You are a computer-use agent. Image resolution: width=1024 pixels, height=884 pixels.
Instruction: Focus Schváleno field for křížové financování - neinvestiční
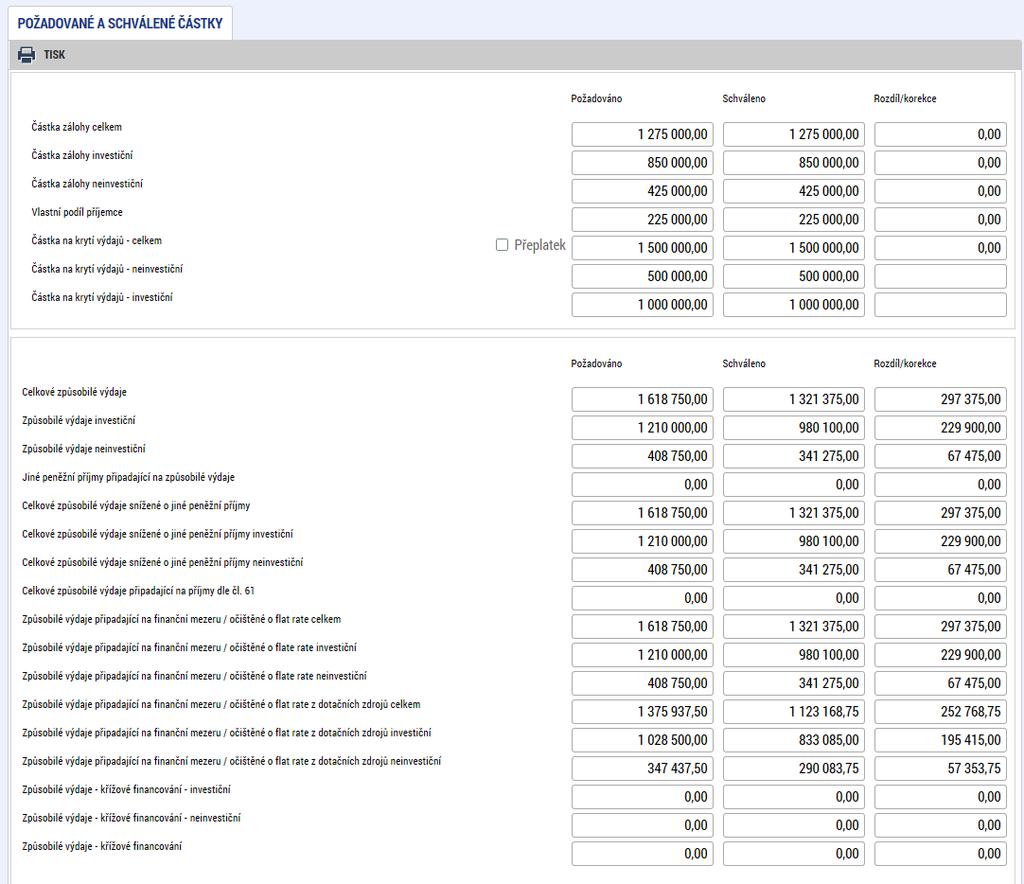(793, 825)
